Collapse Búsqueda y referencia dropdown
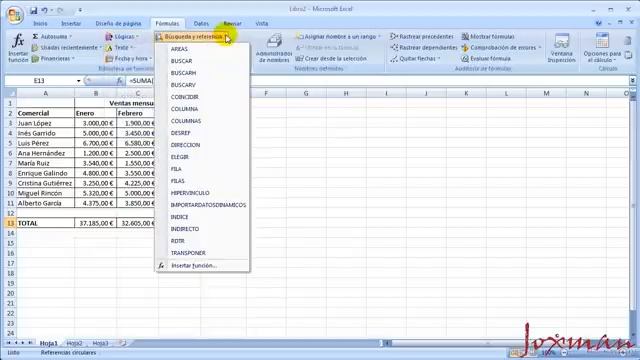Screen dimensions: 640x360 tap(192, 37)
